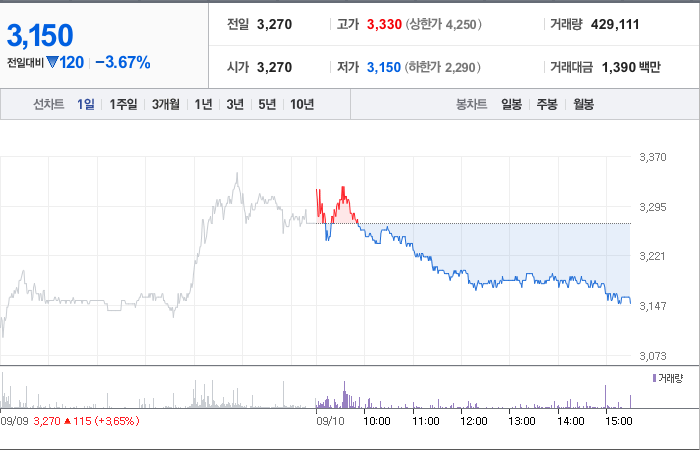This screenshot has height=450, width=700.
Task: Click the down-arrow icon beside 120
Action: [52, 62]
